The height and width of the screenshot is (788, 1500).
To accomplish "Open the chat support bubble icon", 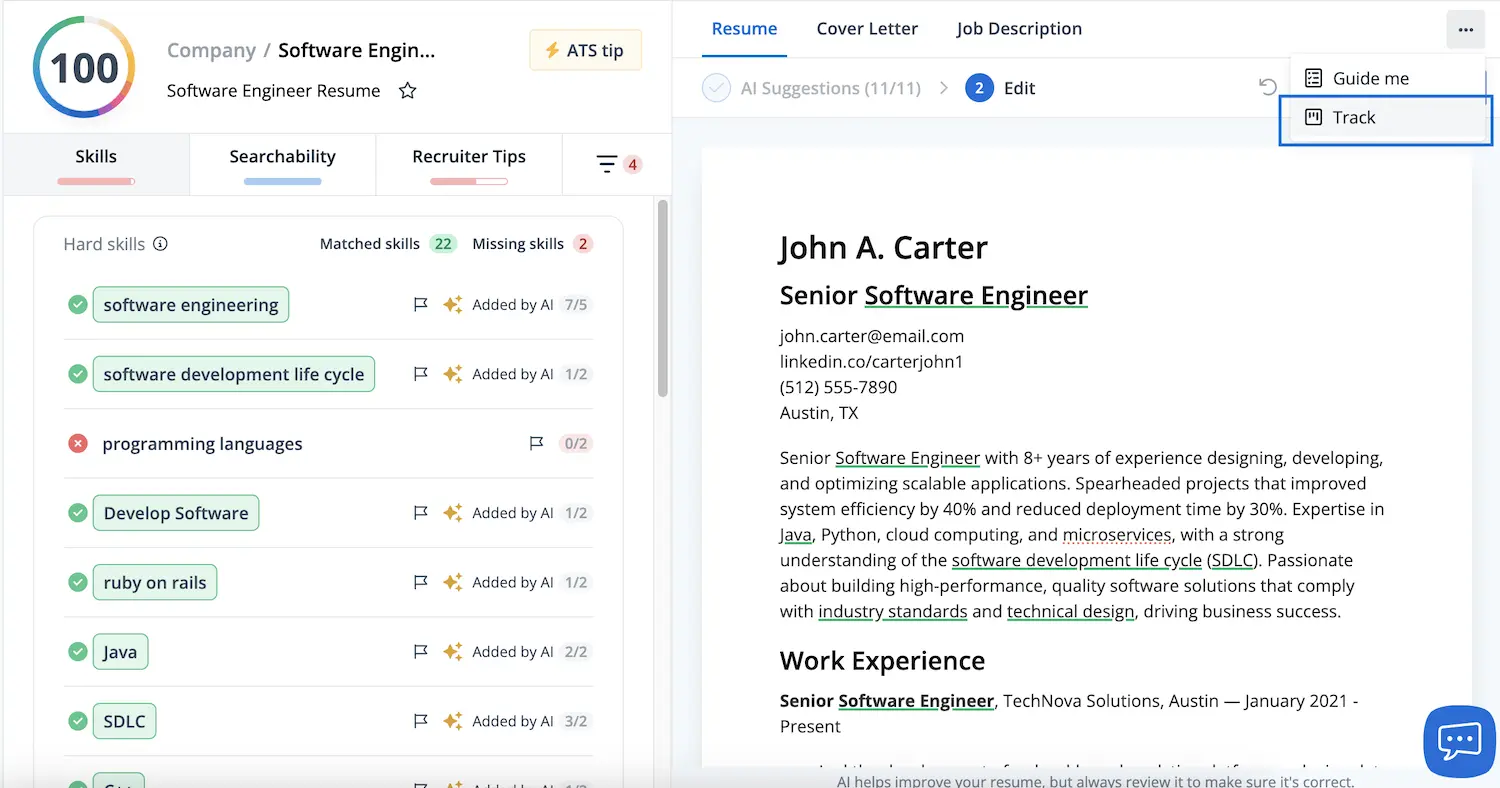I will point(1460,741).
